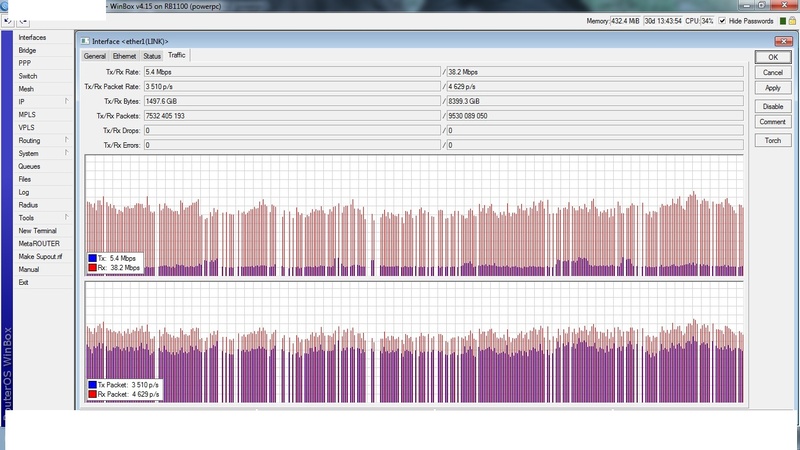The width and height of the screenshot is (800, 450).
Task: Open the Mesh menu
Action: tap(26, 88)
